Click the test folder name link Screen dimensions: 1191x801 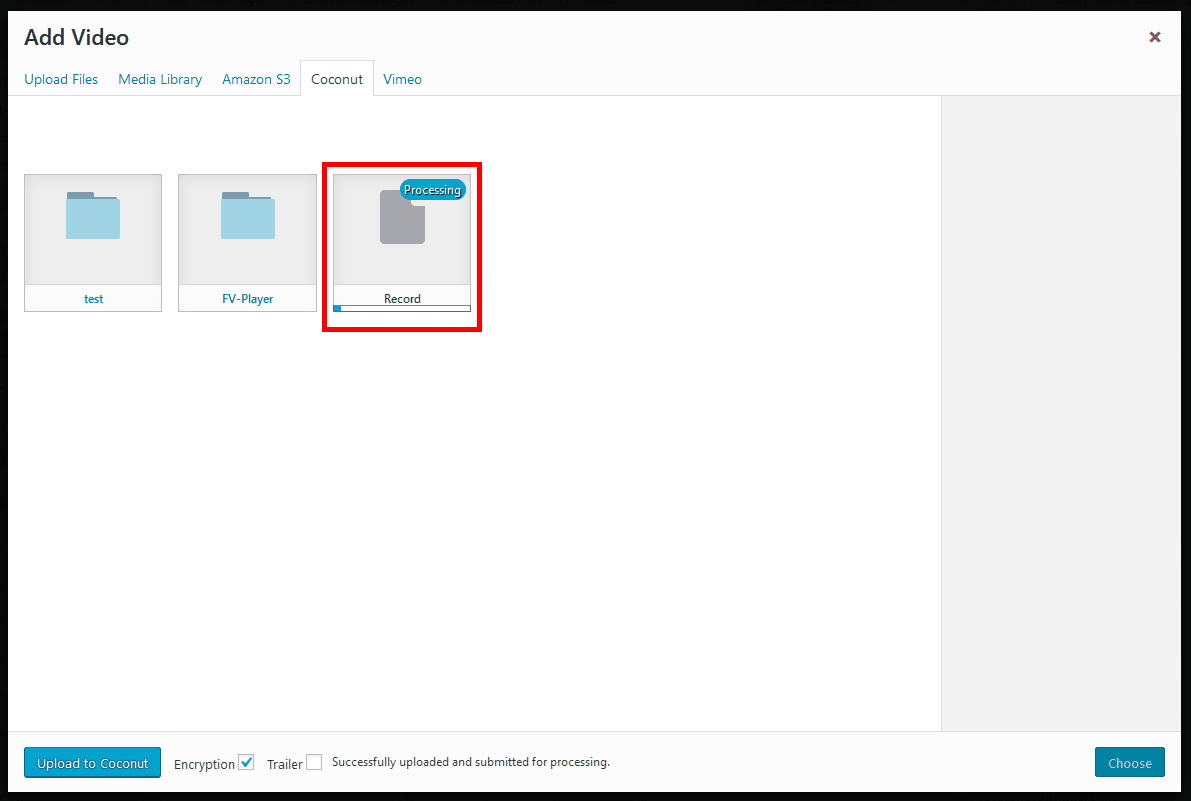(x=93, y=299)
